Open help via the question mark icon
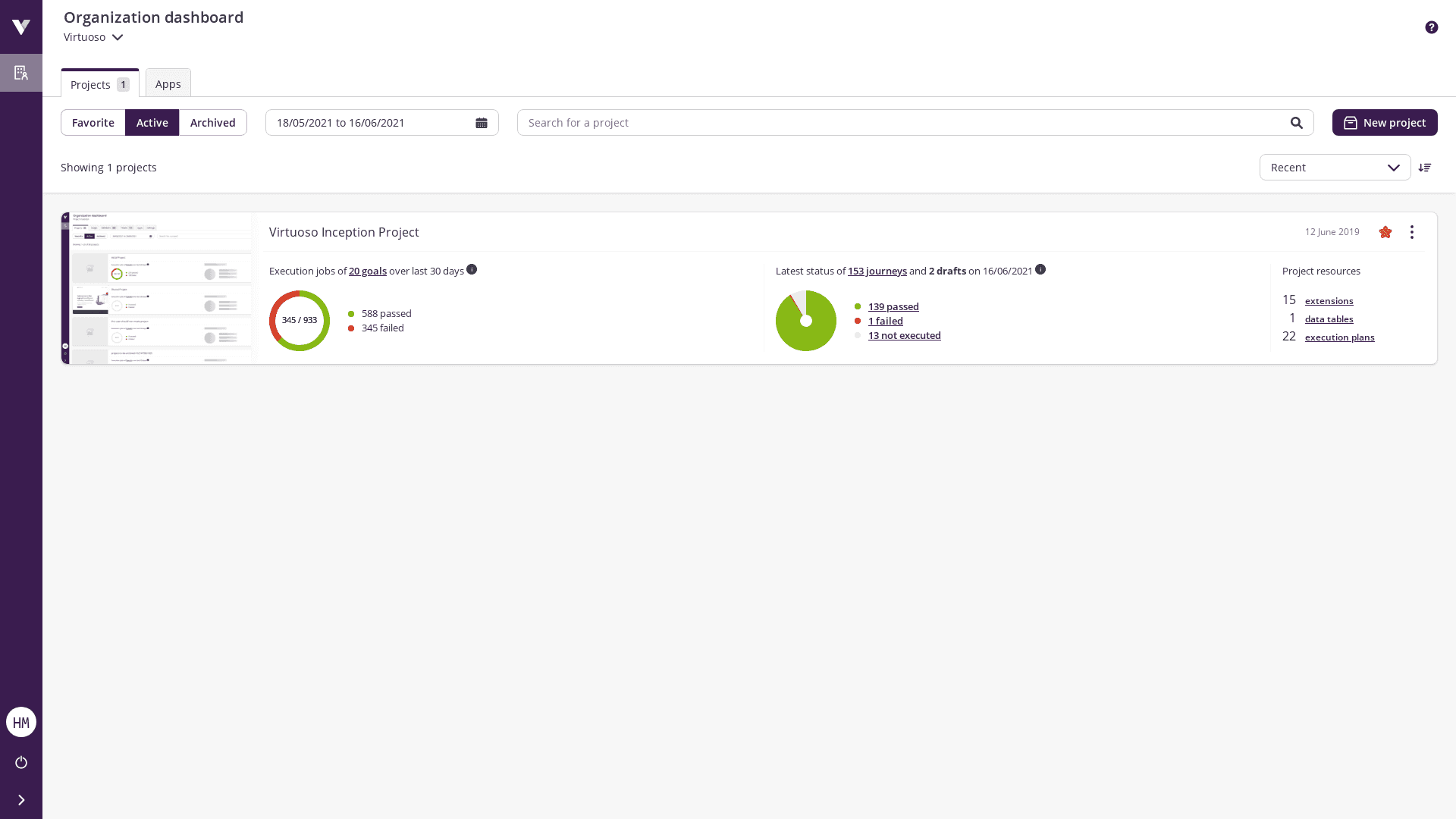The height and width of the screenshot is (819, 1456). (1432, 27)
